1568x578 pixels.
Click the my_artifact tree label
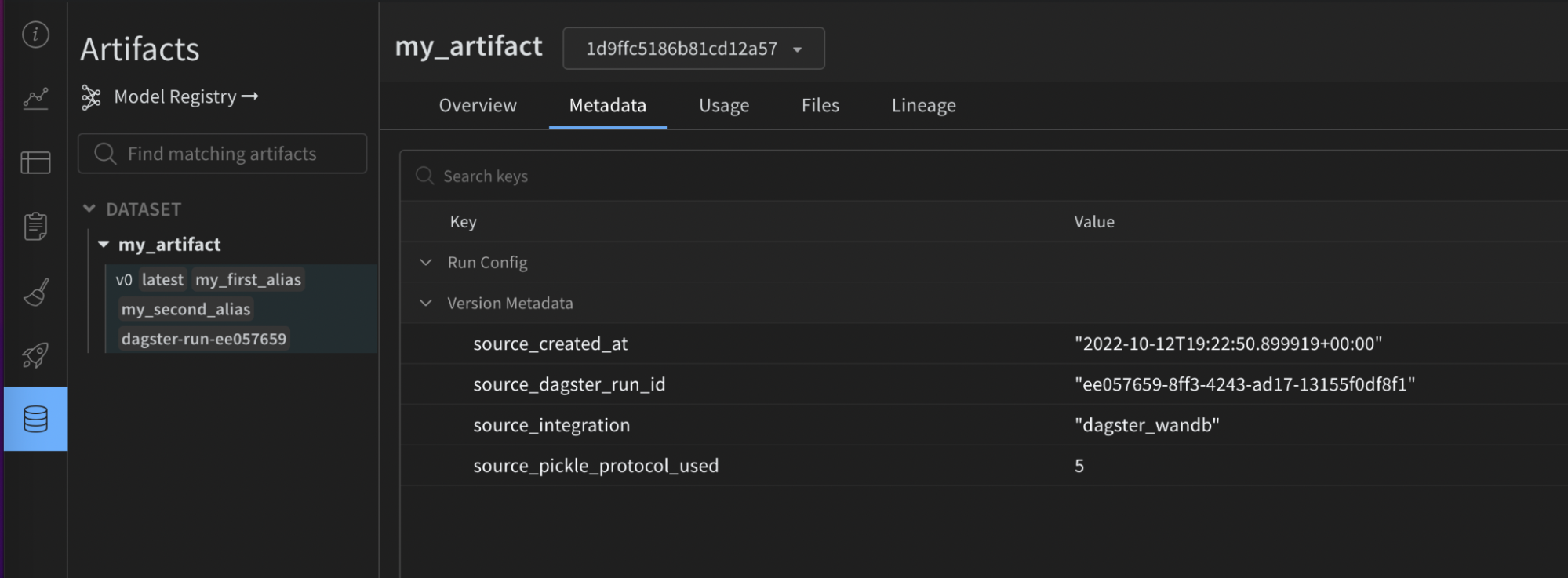coord(169,245)
